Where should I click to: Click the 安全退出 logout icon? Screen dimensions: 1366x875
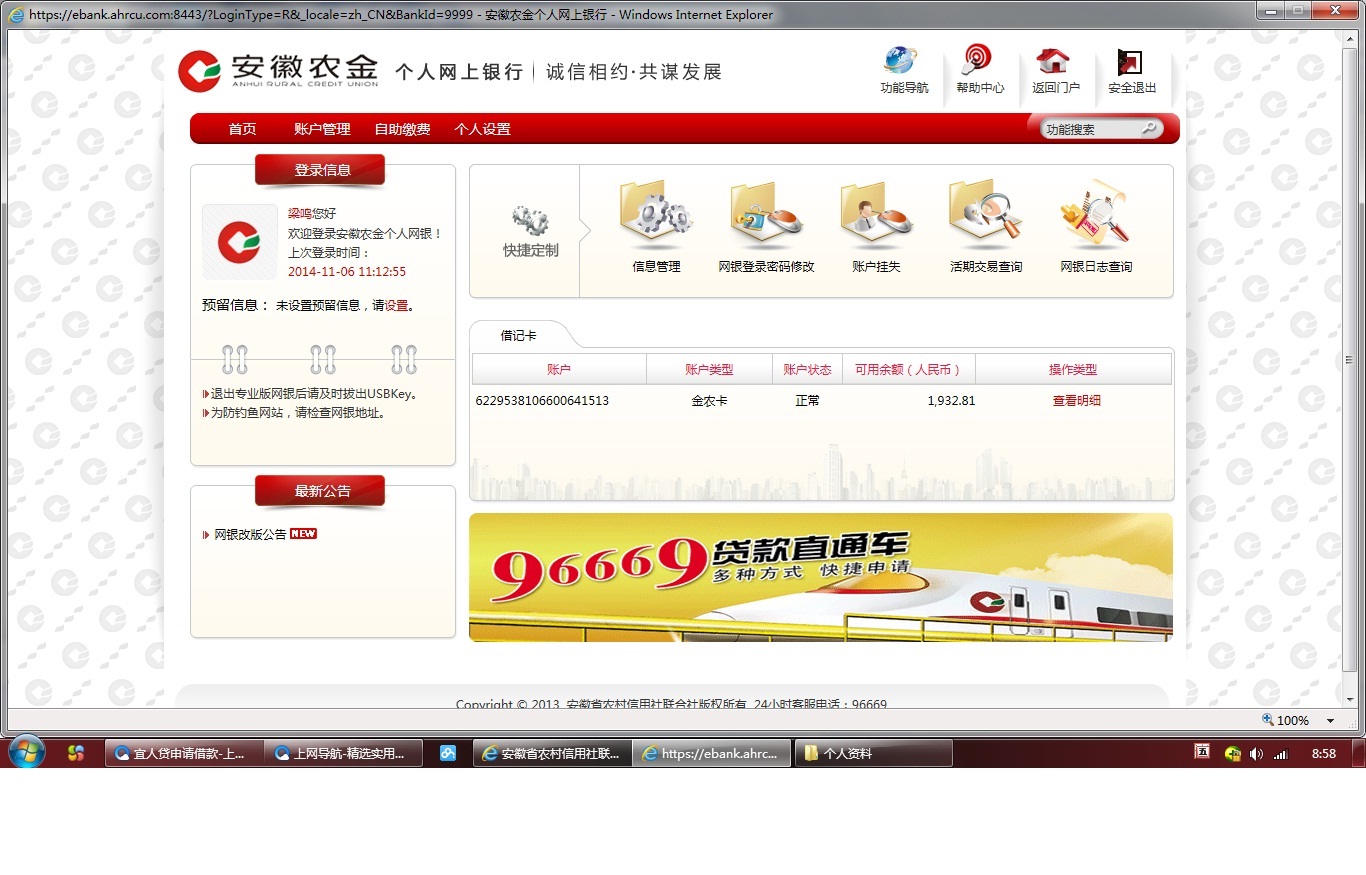pyautogui.click(x=1130, y=62)
